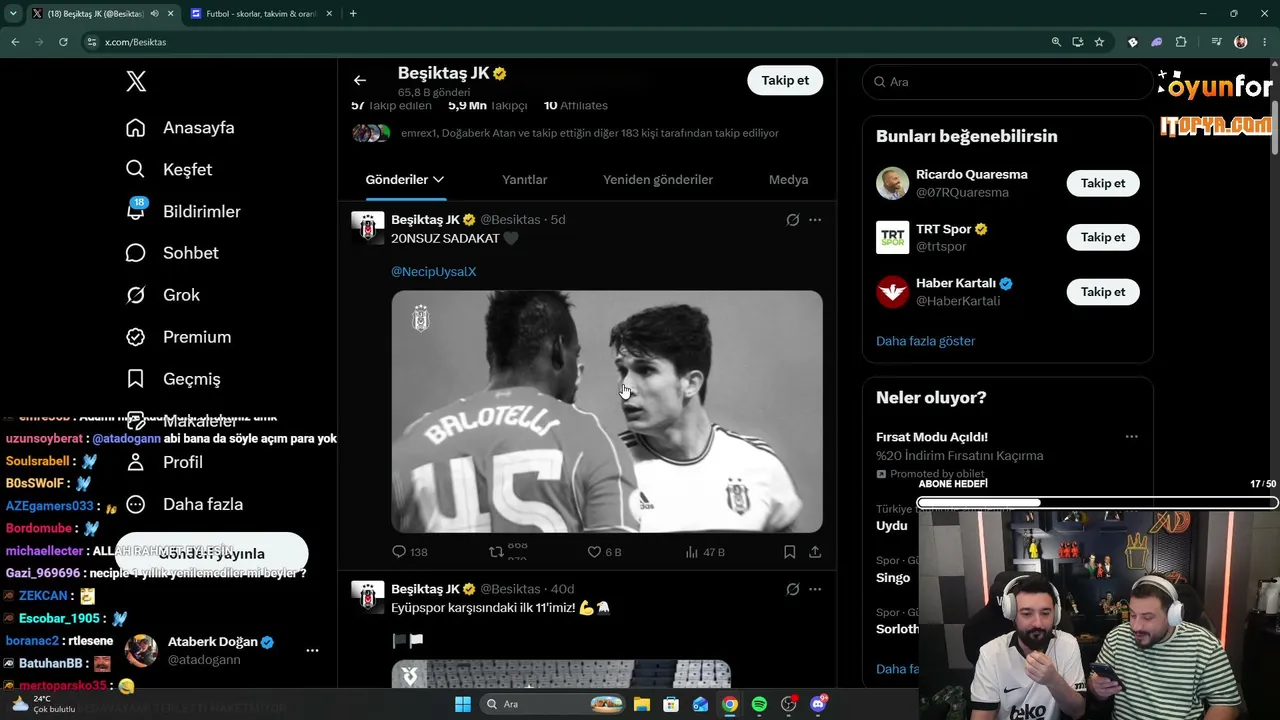Screen dimensions: 1280x720
Task: View analytics of 20NSUZ SADAKAT post
Action: tap(705, 552)
